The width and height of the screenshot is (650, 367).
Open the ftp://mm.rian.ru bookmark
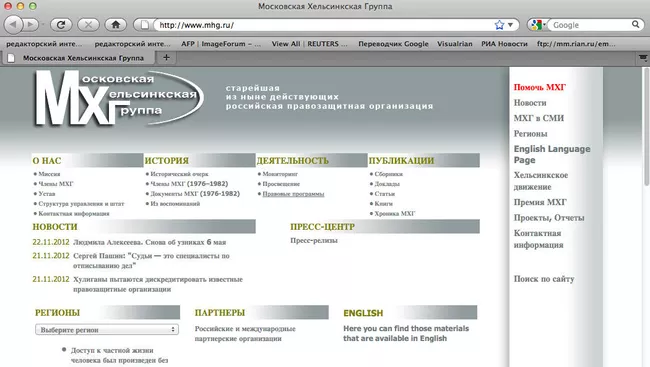click(576, 44)
